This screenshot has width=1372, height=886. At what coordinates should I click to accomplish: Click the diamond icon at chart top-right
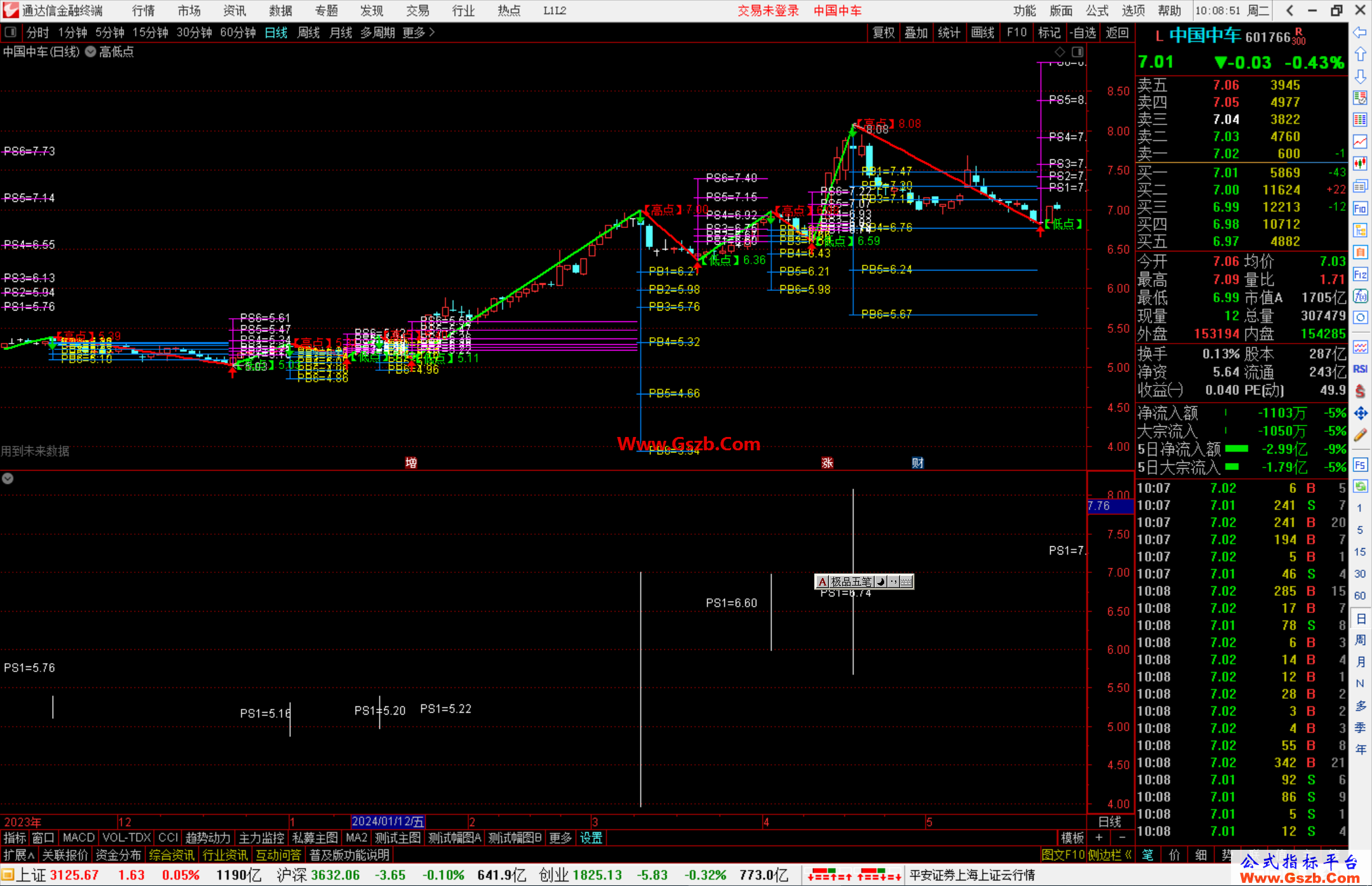[1059, 51]
